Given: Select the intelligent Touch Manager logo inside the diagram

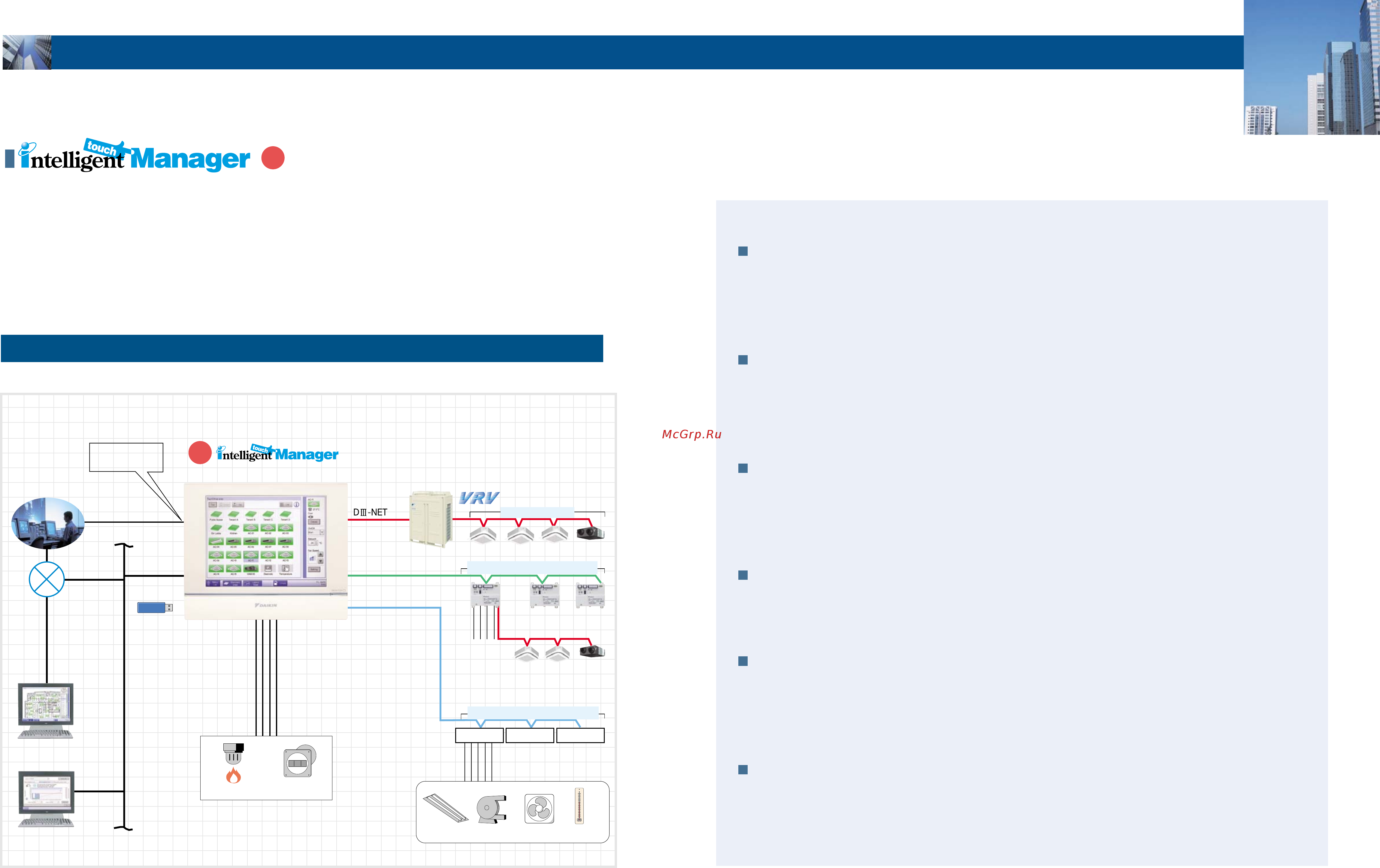Looking at the screenshot, I should [x=277, y=453].
